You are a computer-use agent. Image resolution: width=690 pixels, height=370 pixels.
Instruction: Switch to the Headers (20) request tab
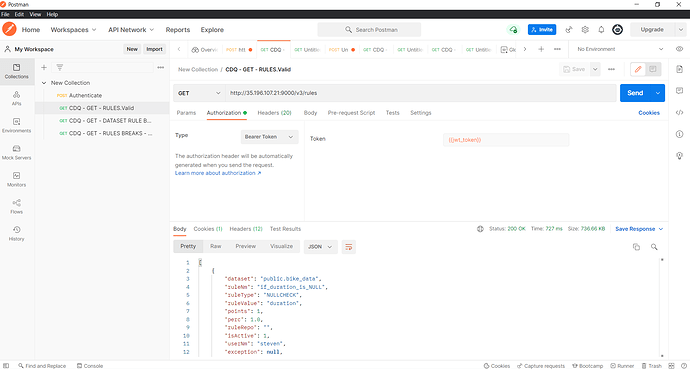click(274, 113)
